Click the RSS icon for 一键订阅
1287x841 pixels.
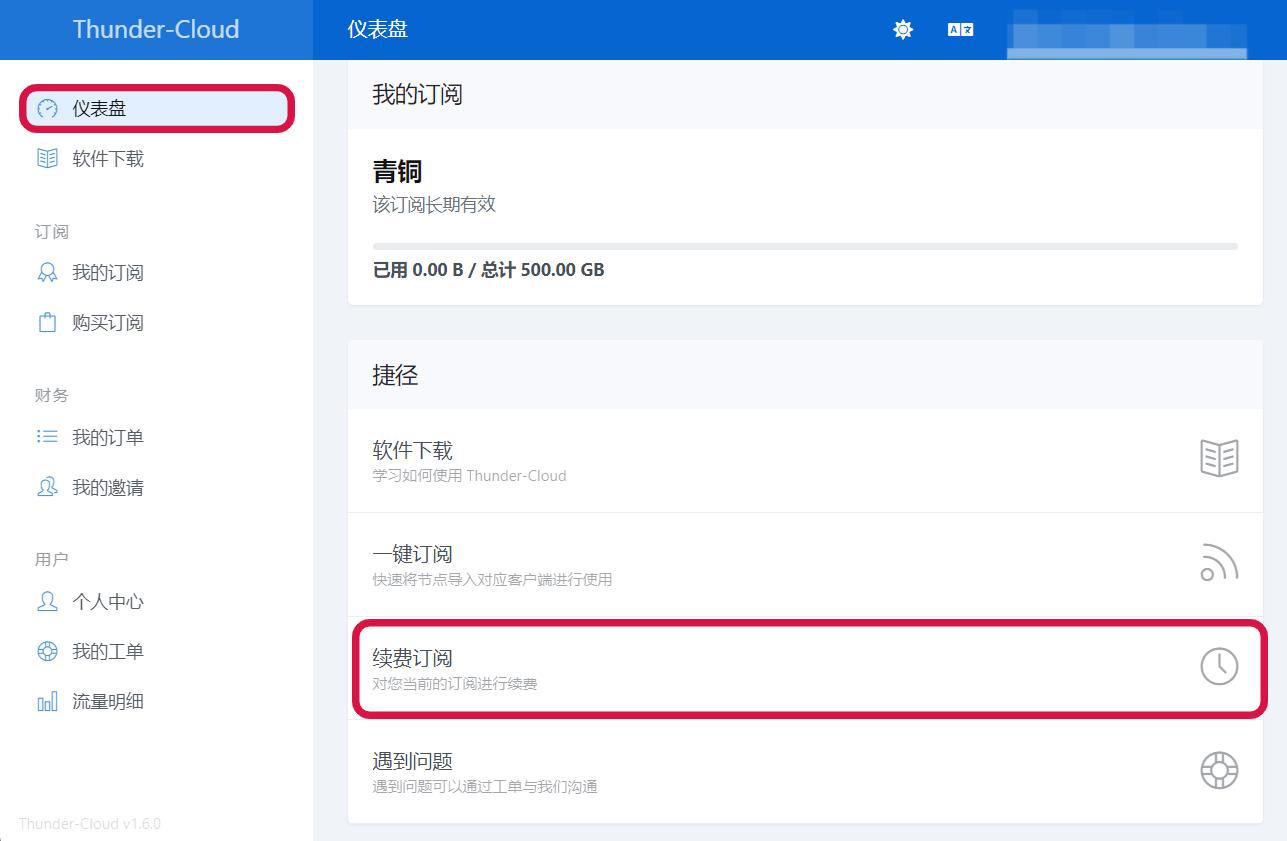(1219, 563)
